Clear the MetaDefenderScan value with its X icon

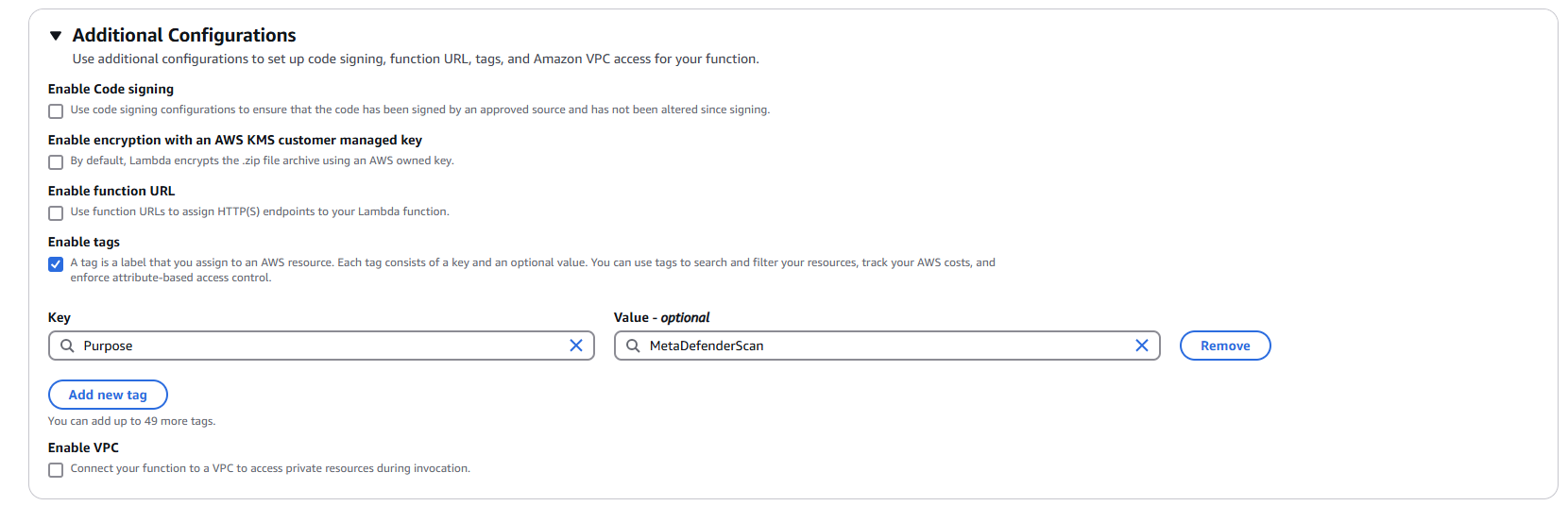point(1142,346)
